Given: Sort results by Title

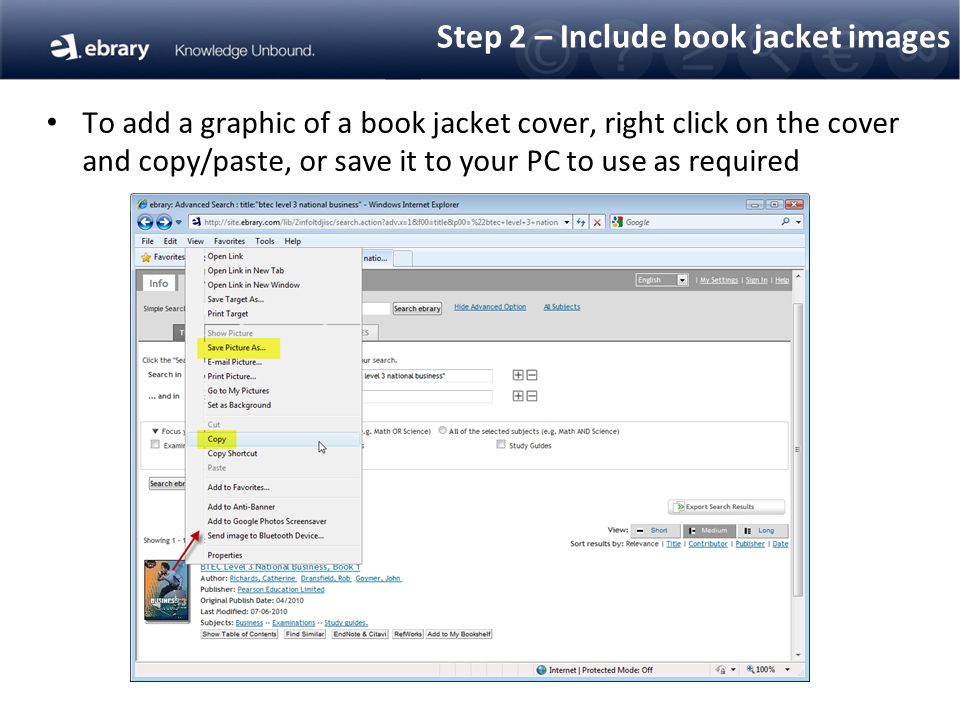Looking at the screenshot, I should coord(673,544).
